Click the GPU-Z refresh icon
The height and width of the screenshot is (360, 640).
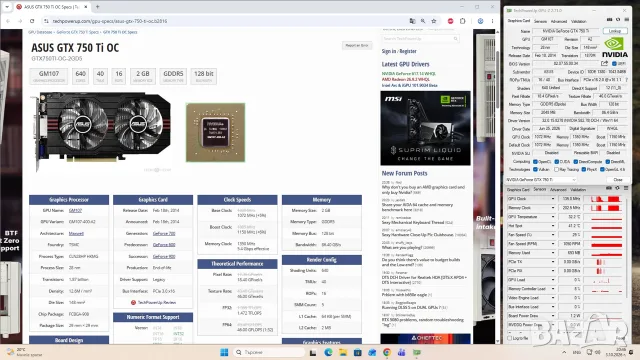click(618, 19)
